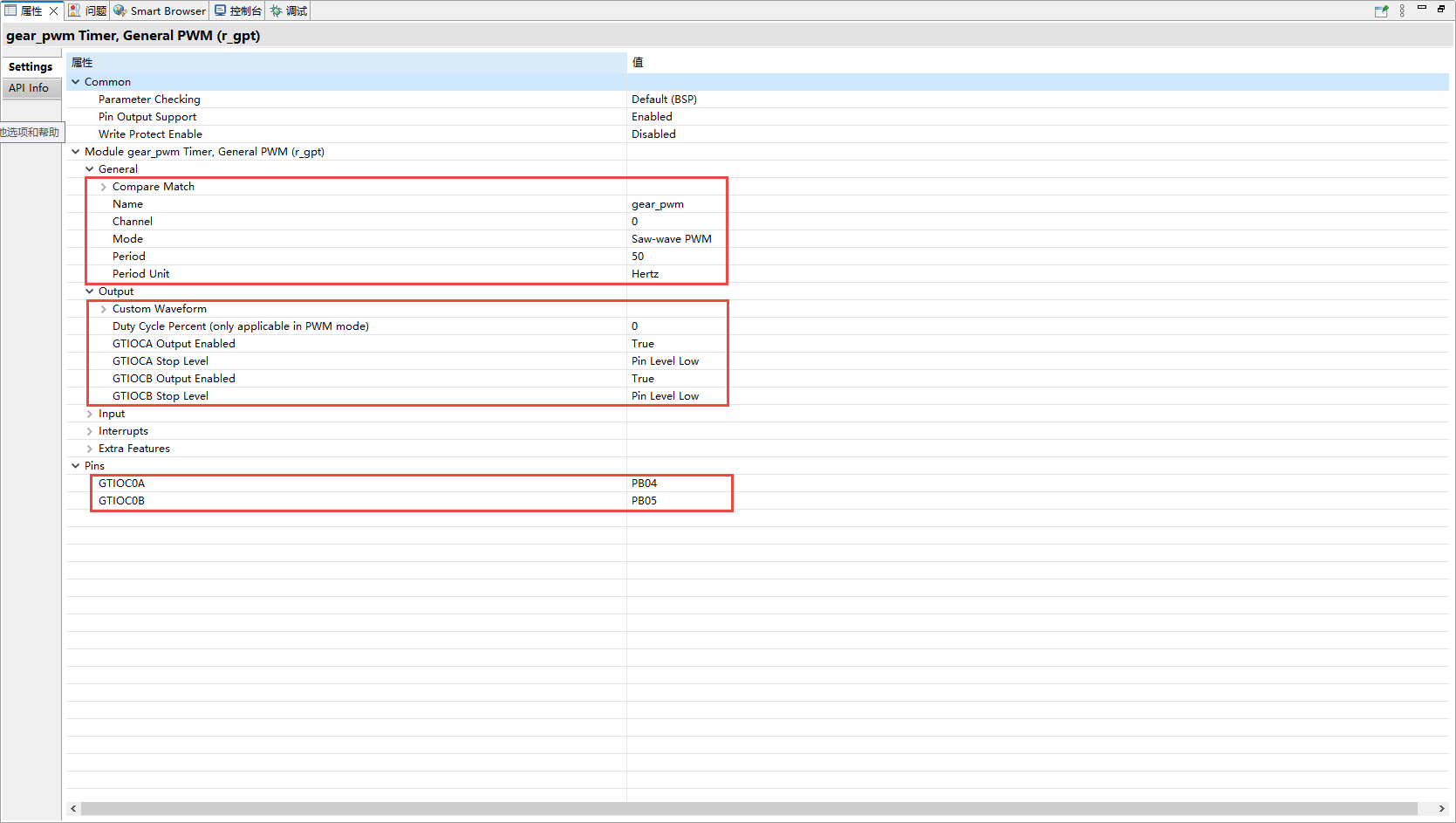The height and width of the screenshot is (823, 1456).
Task: Change GTIOCA Stop Level Pin Level Low
Action: pyautogui.click(x=665, y=361)
